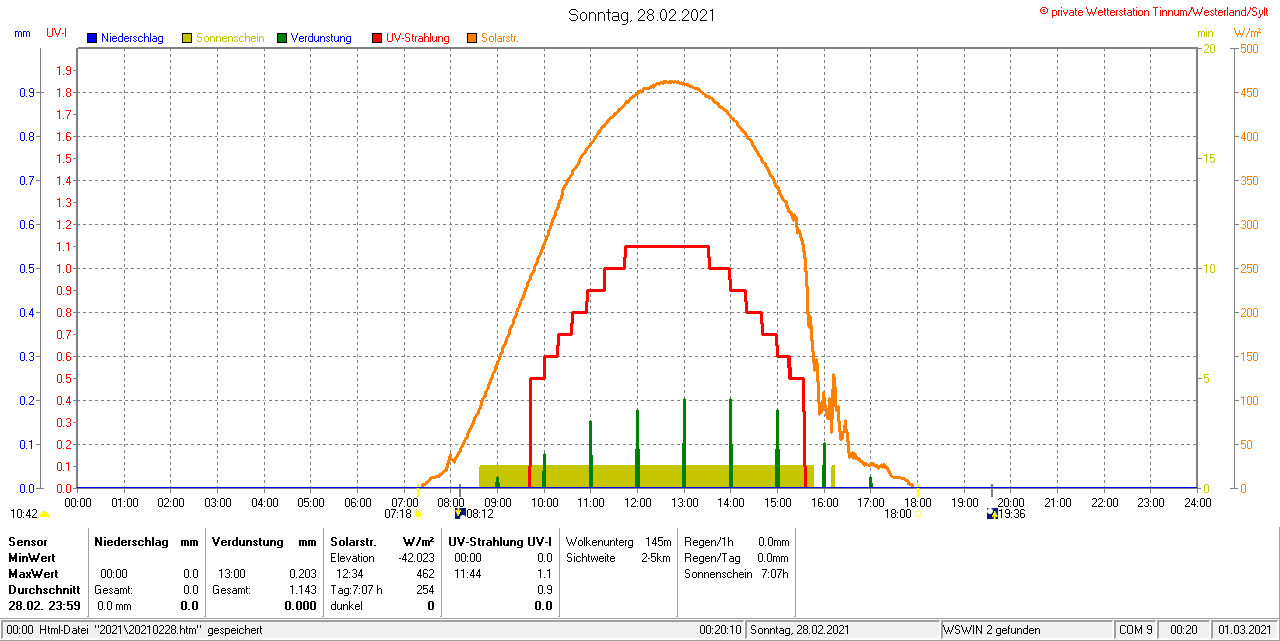Viewport: 1280px width, 641px height.
Task: Click the COM 9 status bar field
Action: click(x=1136, y=630)
